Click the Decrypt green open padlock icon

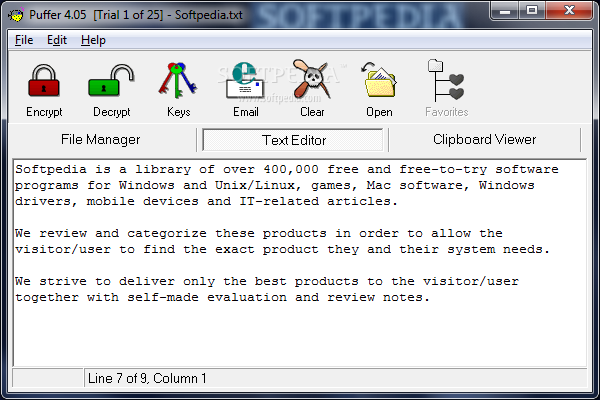pos(111,81)
